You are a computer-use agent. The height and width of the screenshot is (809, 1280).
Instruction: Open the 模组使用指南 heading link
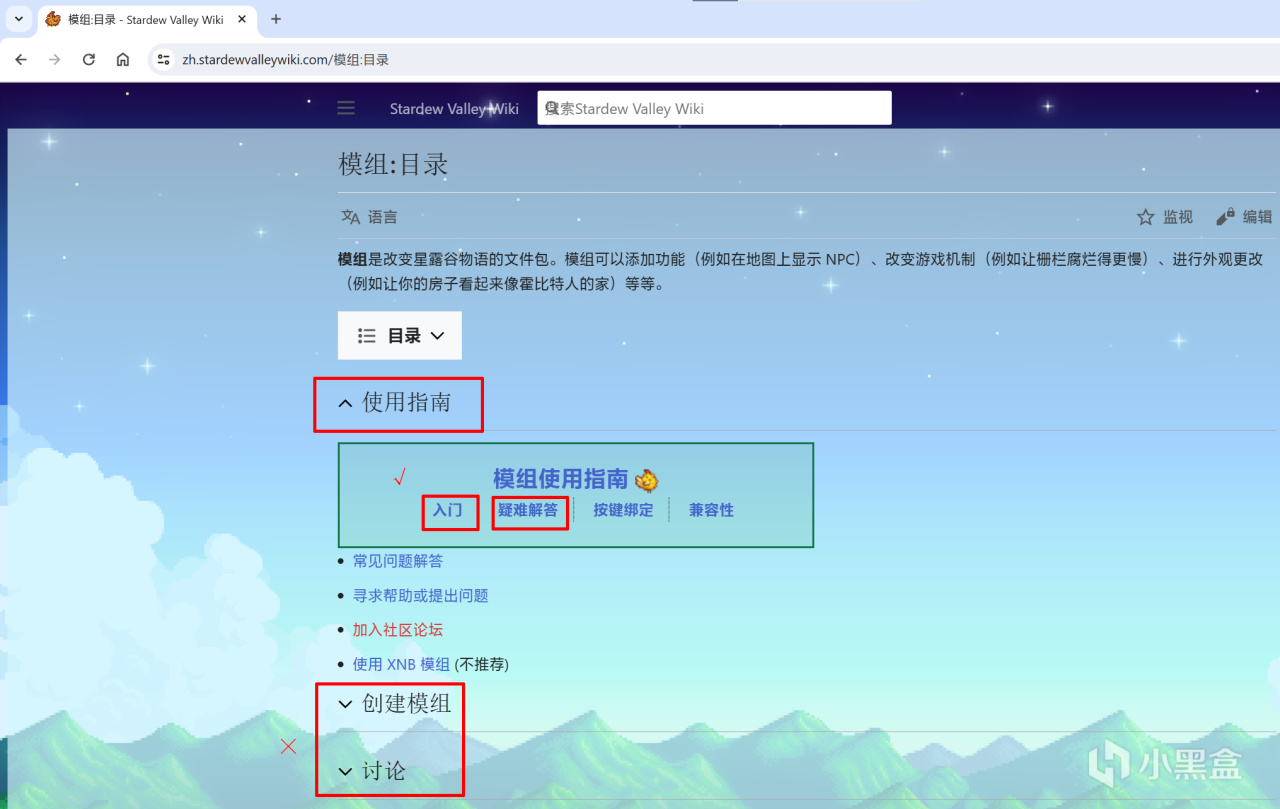pyautogui.click(x=560, y=479)
